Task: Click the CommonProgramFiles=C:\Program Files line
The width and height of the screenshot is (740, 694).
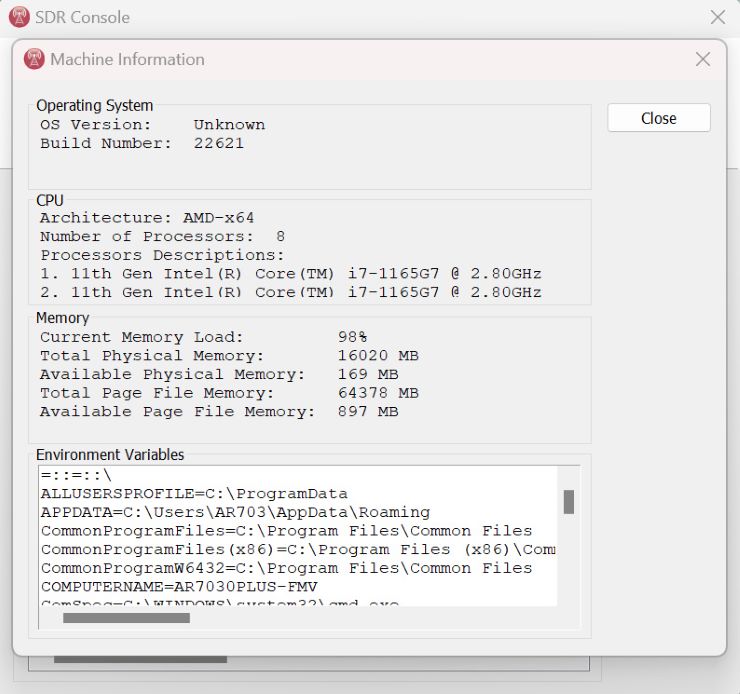Action: point(286,531)
